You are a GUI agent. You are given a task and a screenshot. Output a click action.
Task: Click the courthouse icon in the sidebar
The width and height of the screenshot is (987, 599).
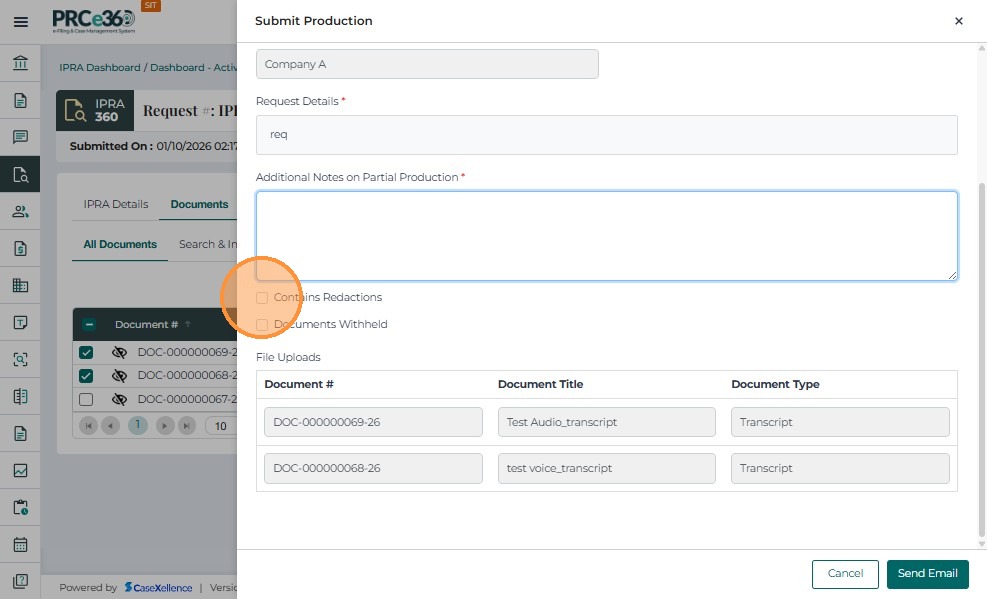click(x=20, y=64)
